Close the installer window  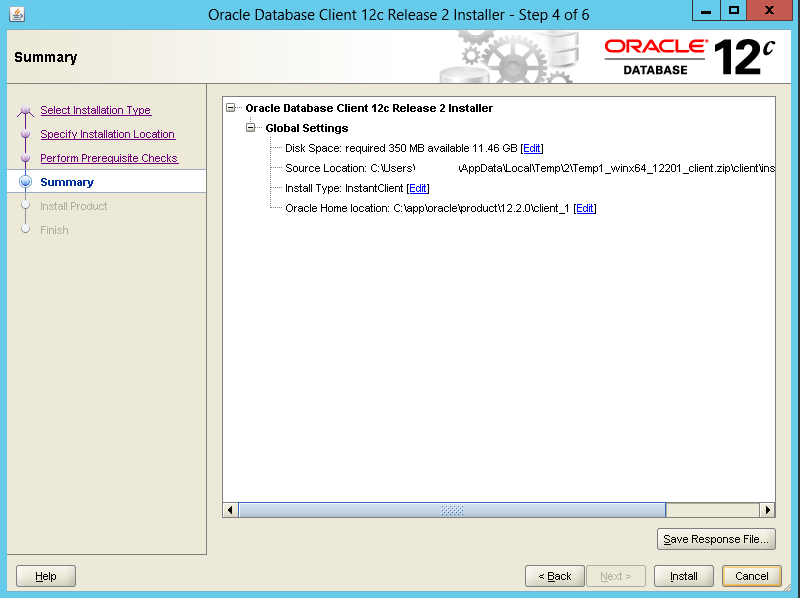point(770,10)
